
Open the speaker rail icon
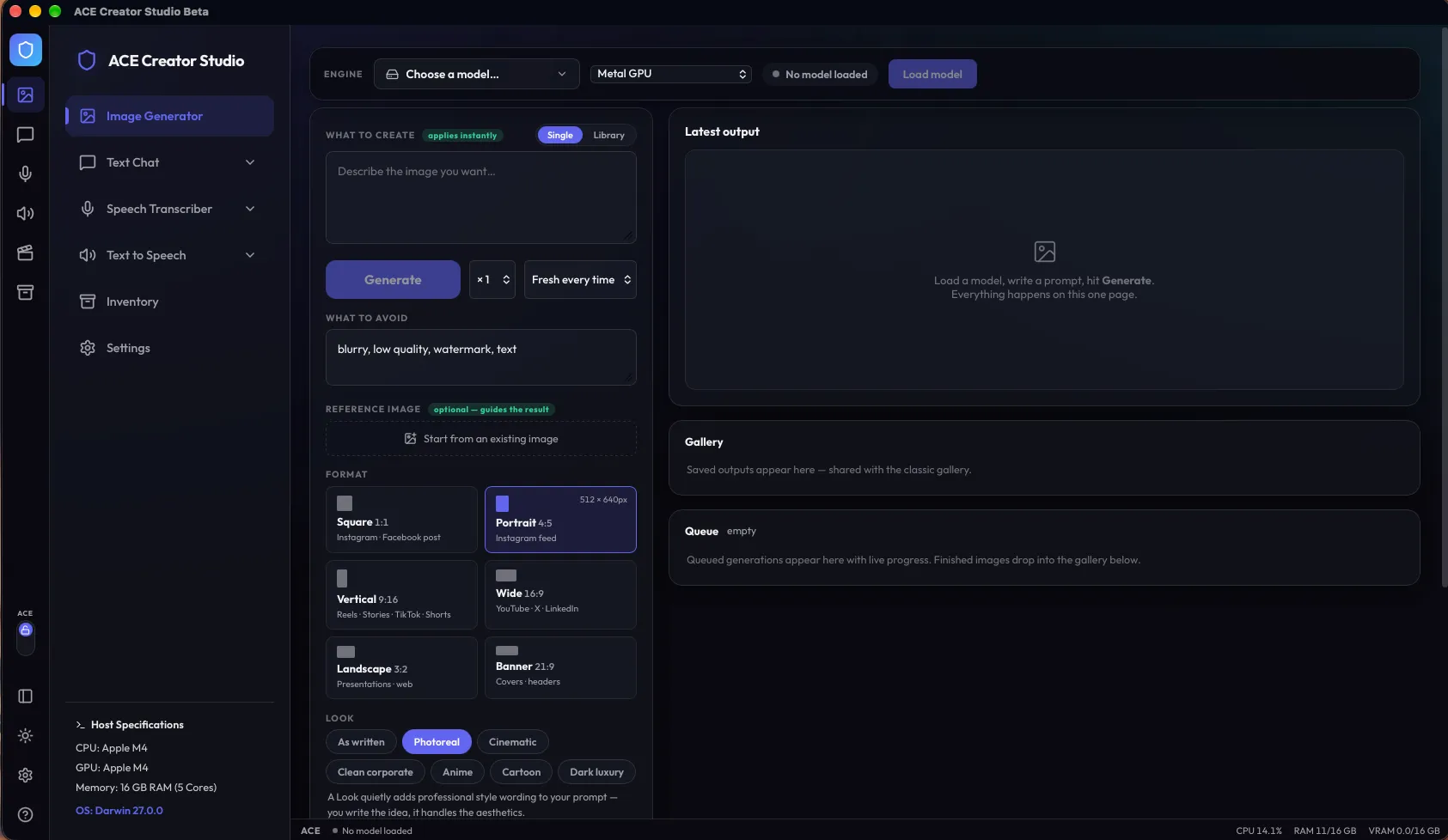coord(26,214)
